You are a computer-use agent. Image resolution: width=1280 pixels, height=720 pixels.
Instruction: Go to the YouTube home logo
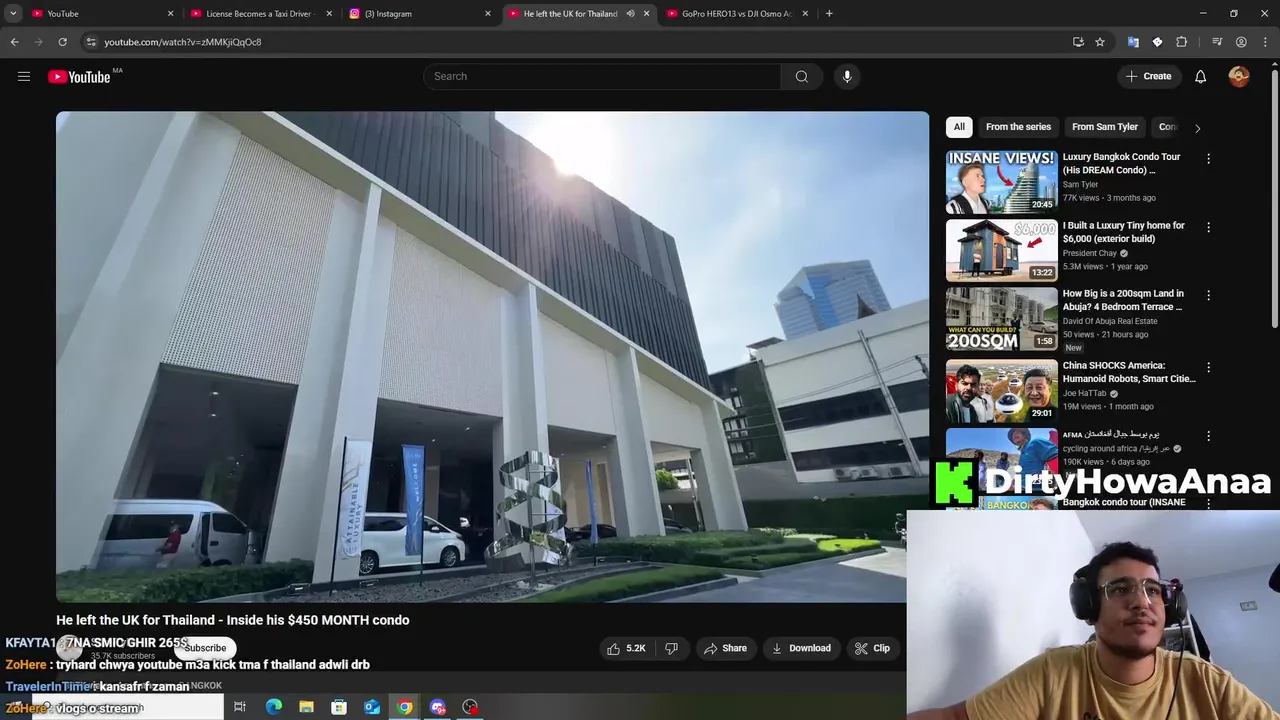[79, 77]
